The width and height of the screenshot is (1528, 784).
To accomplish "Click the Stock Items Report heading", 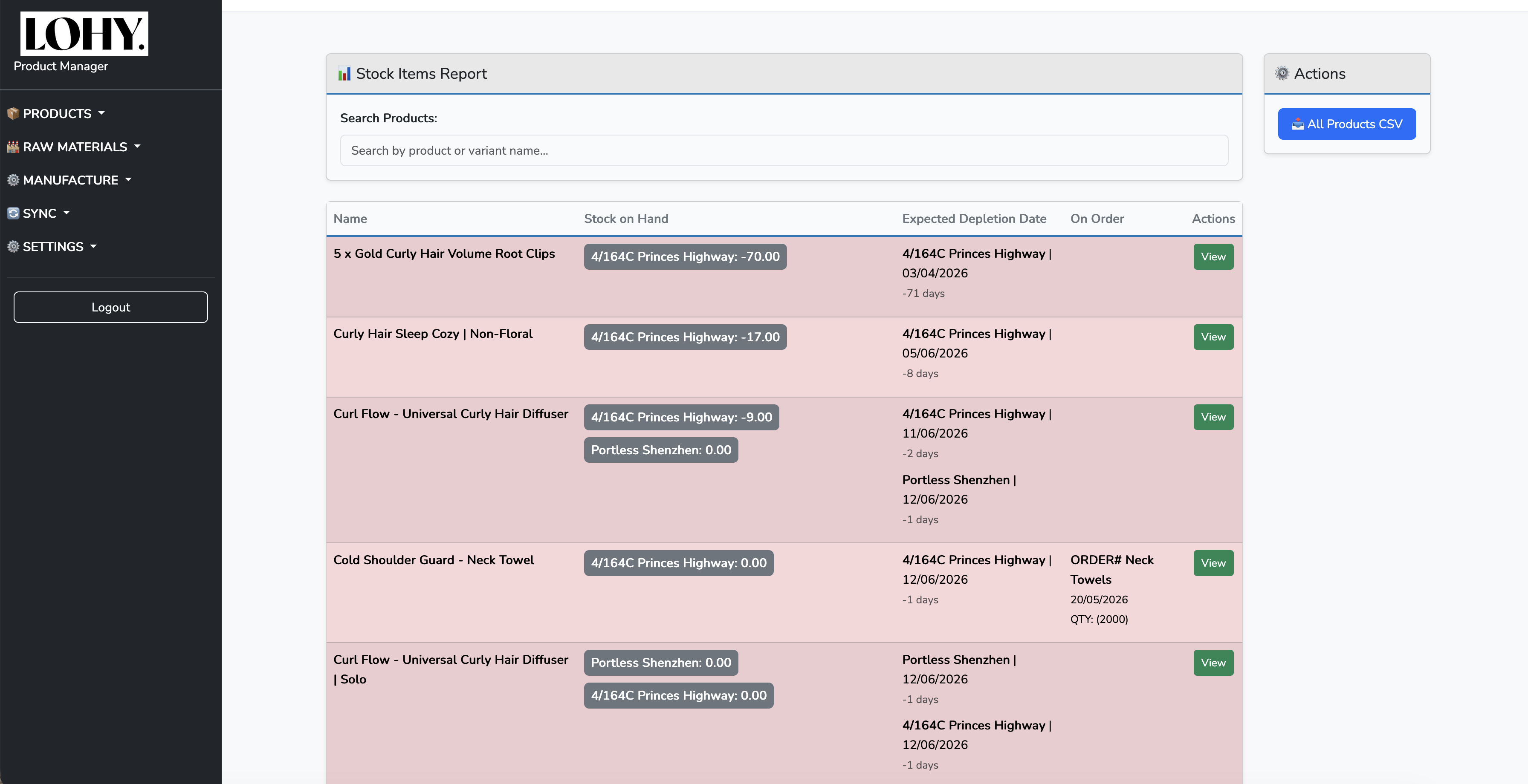I will coord(421,74).
